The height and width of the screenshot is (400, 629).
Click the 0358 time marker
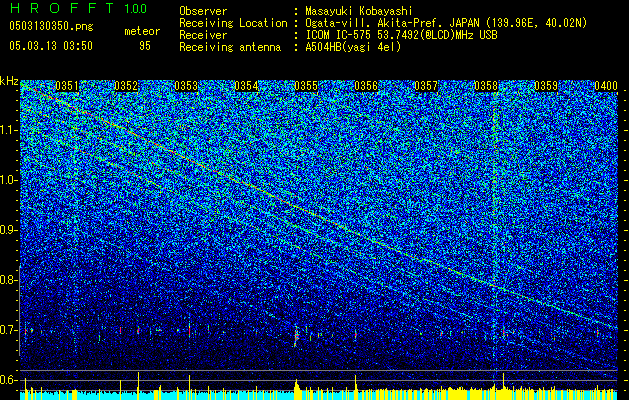486,86
